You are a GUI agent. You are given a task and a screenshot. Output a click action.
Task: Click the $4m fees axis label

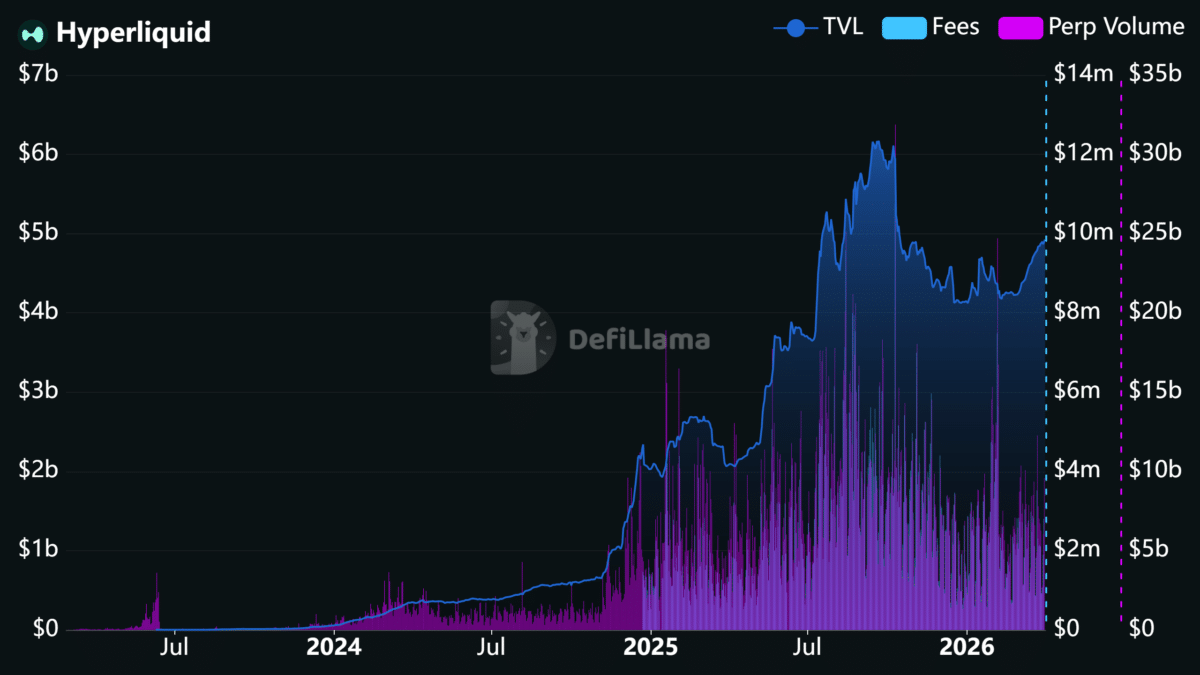click(1077, 470)
